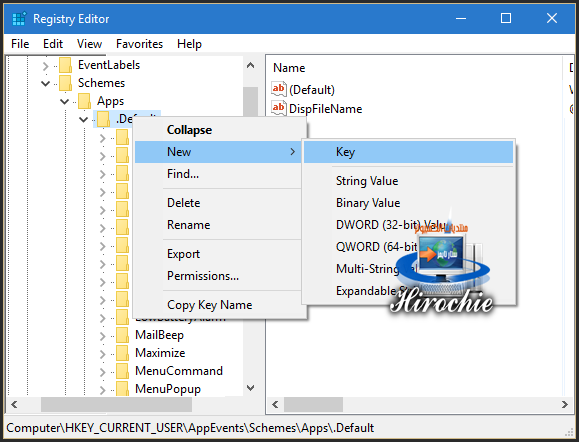Select the MenuPopup tree item
This screenshot has height=442, width=579.
tap(168, 389)
